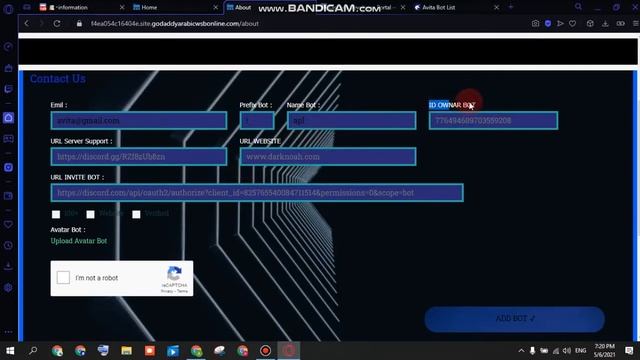Viewport: 640px width, 360px height.
Task: Click the Opera menu logo top-left
Action: [8, 9]
